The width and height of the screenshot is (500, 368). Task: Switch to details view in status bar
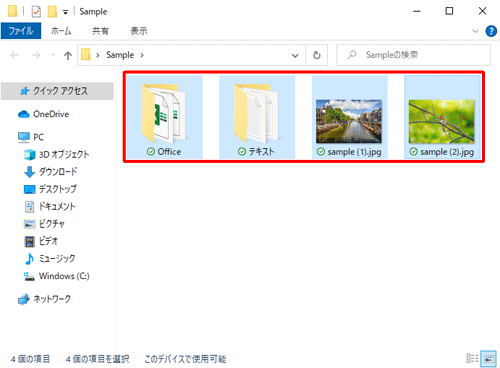472,359
